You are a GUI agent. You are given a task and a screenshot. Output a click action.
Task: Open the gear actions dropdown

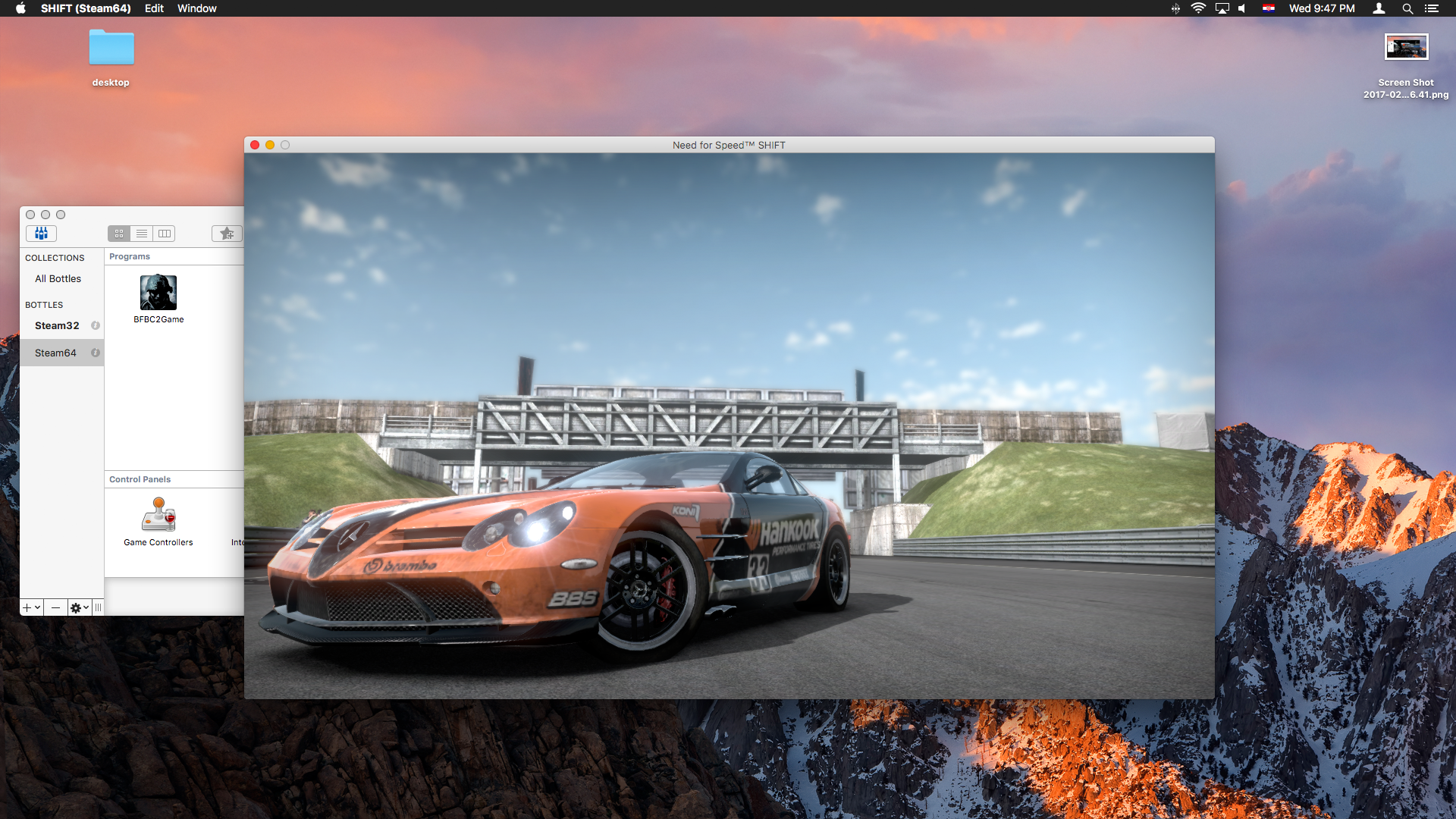click(x=80, y=607)
